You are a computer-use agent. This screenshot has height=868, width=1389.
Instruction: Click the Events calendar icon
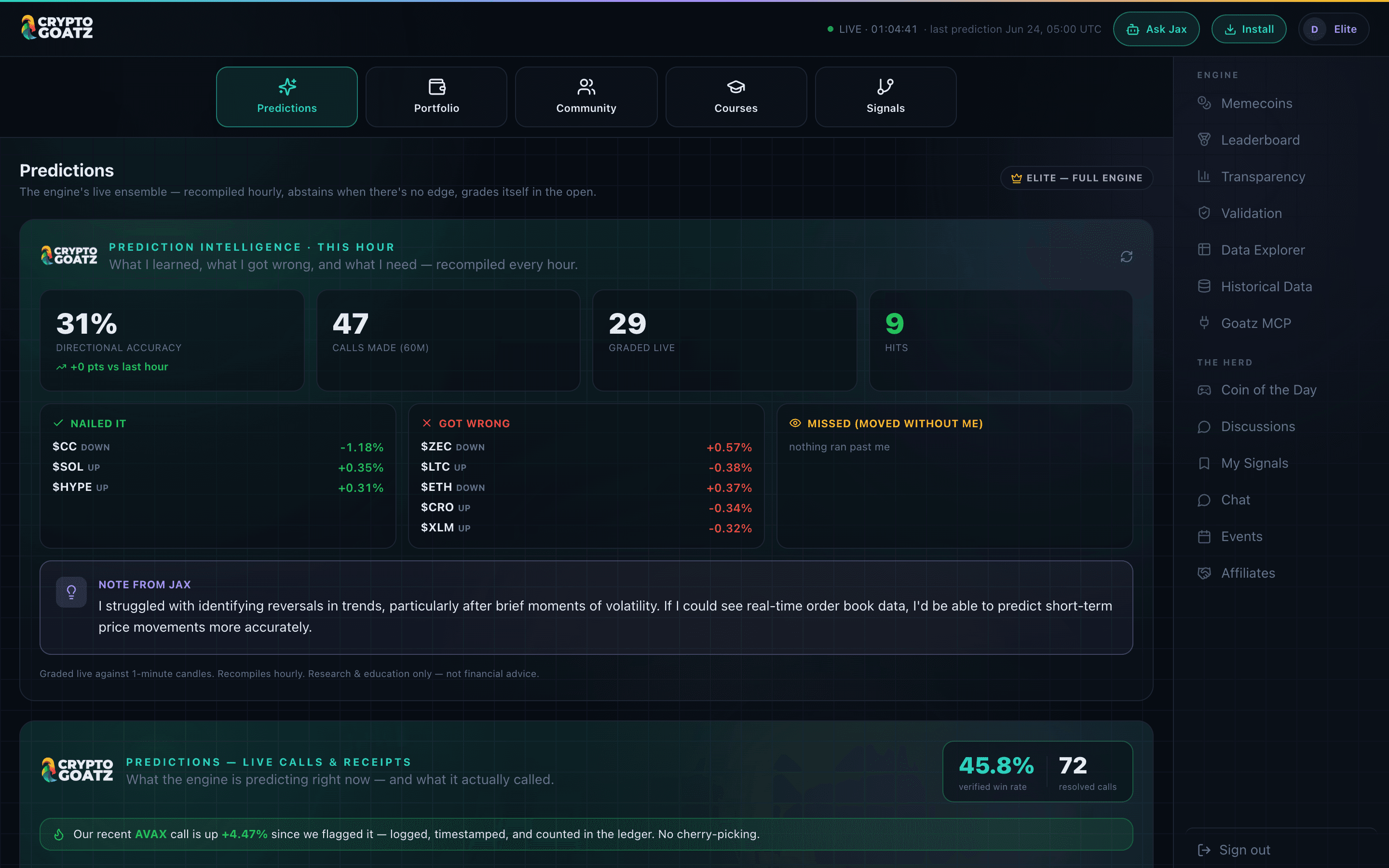click(1204, 536)
